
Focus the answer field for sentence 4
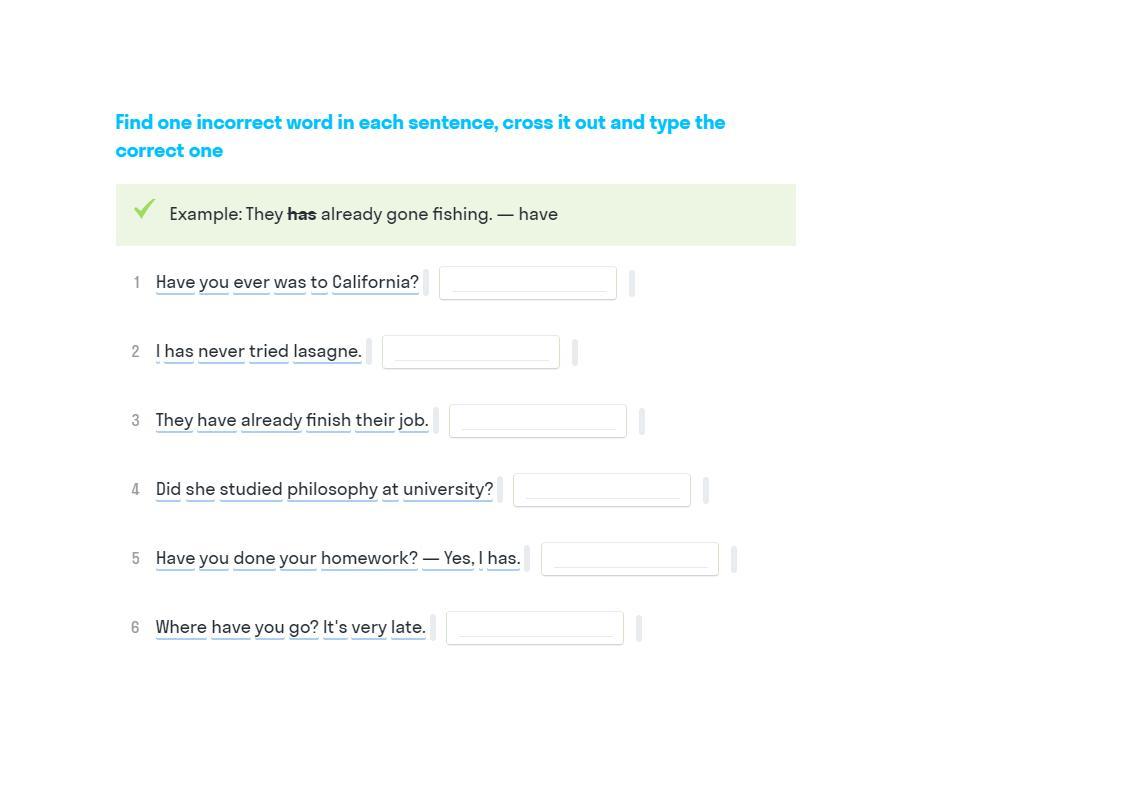coord(602,490)
